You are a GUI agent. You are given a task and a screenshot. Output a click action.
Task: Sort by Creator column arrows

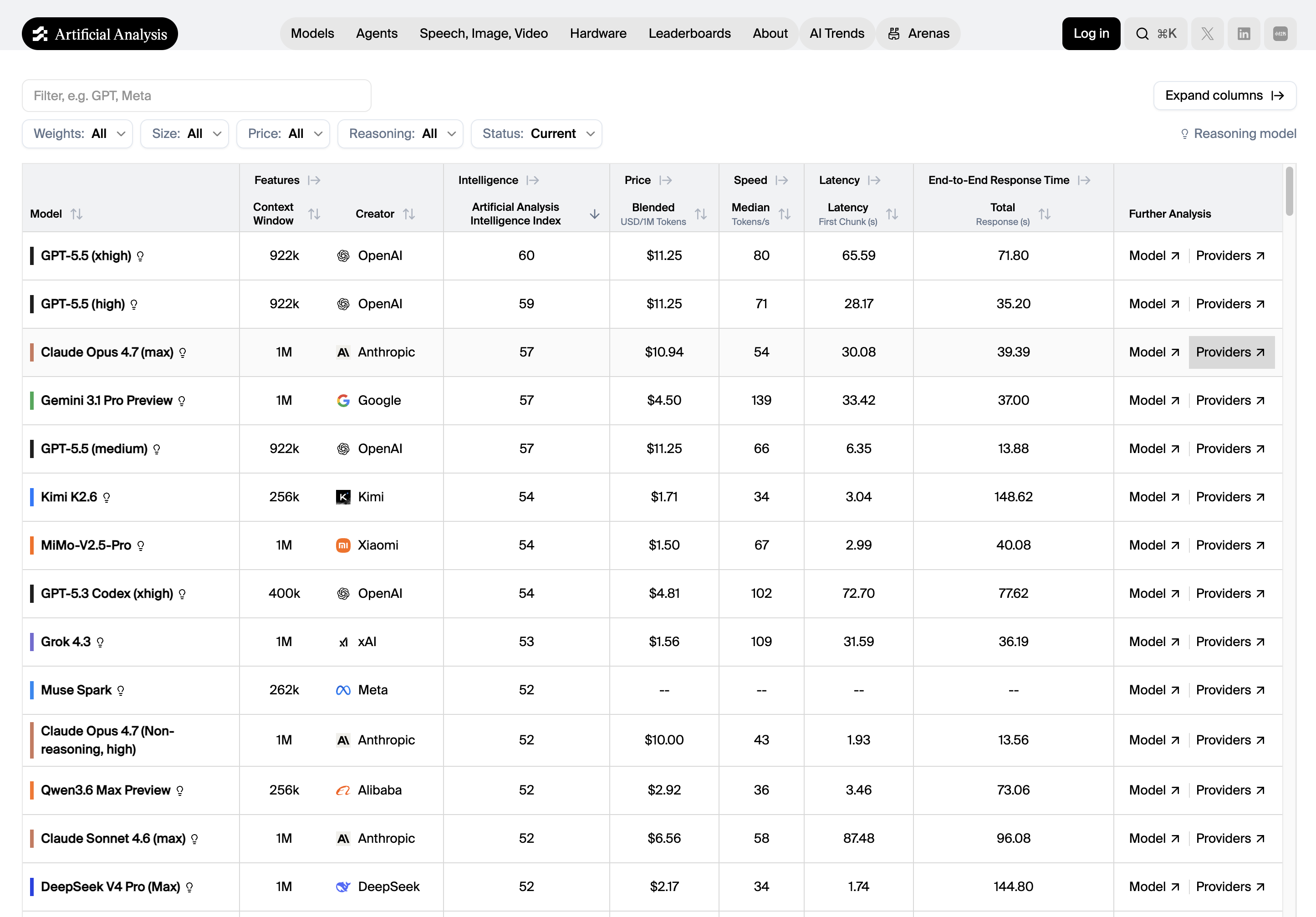tap(408, 214)
